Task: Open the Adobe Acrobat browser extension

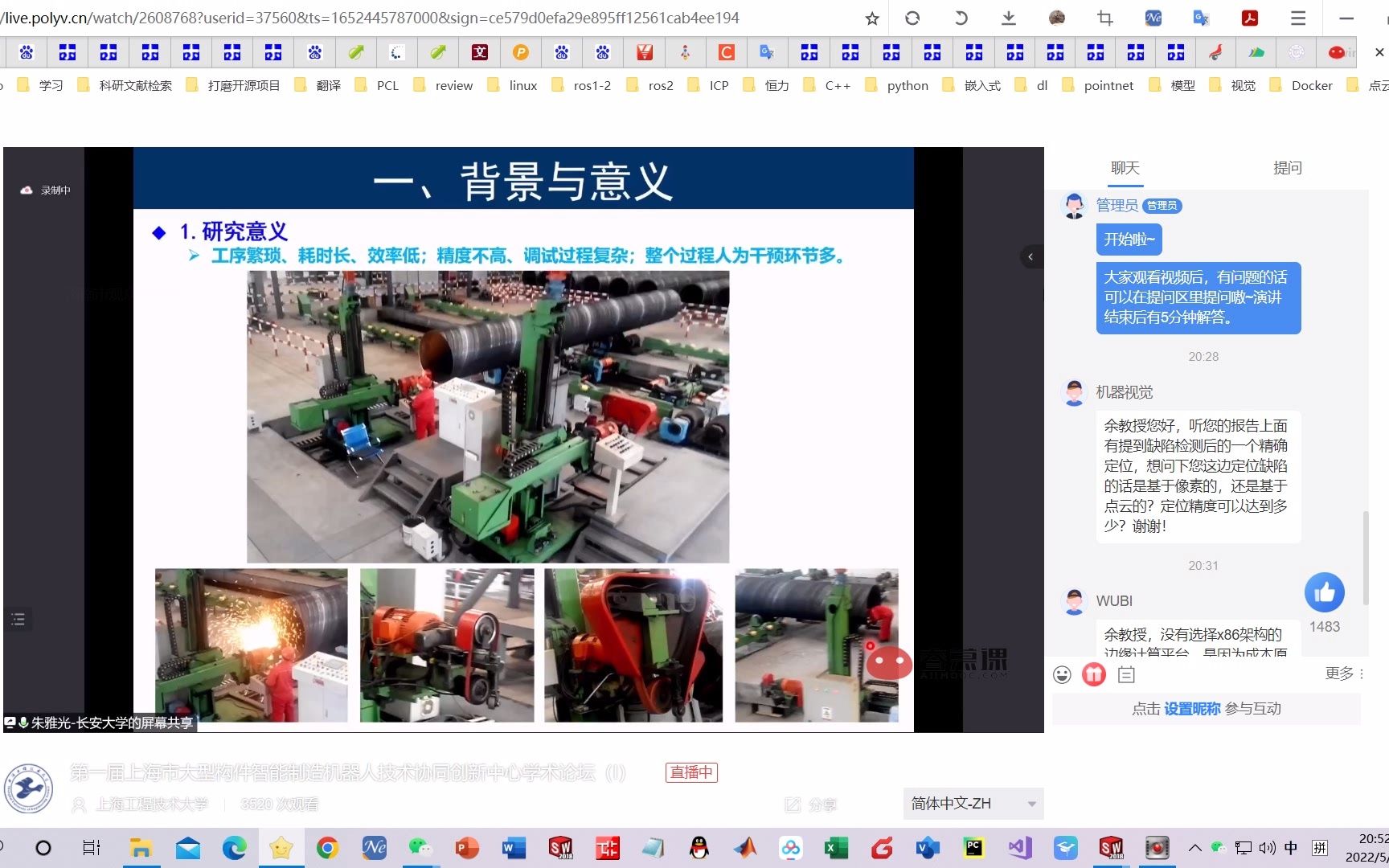Action: (x=1249, y=18)
